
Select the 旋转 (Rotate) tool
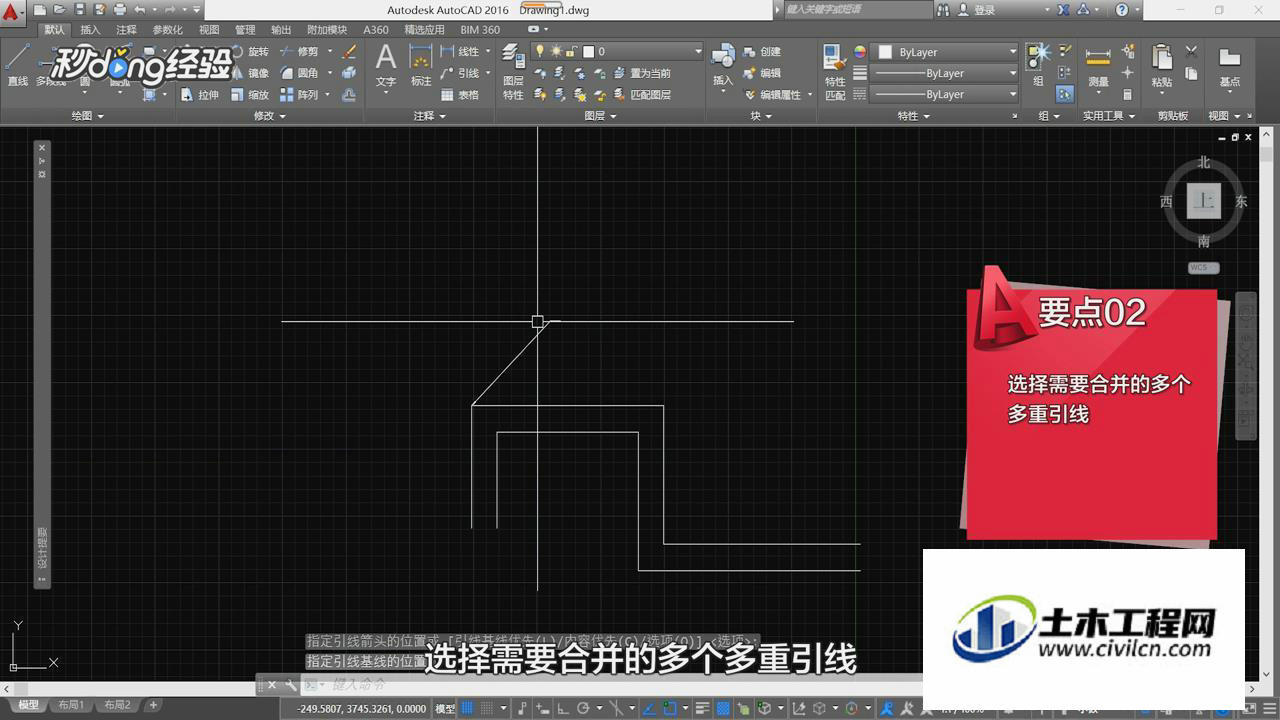(x=249, y=51)
